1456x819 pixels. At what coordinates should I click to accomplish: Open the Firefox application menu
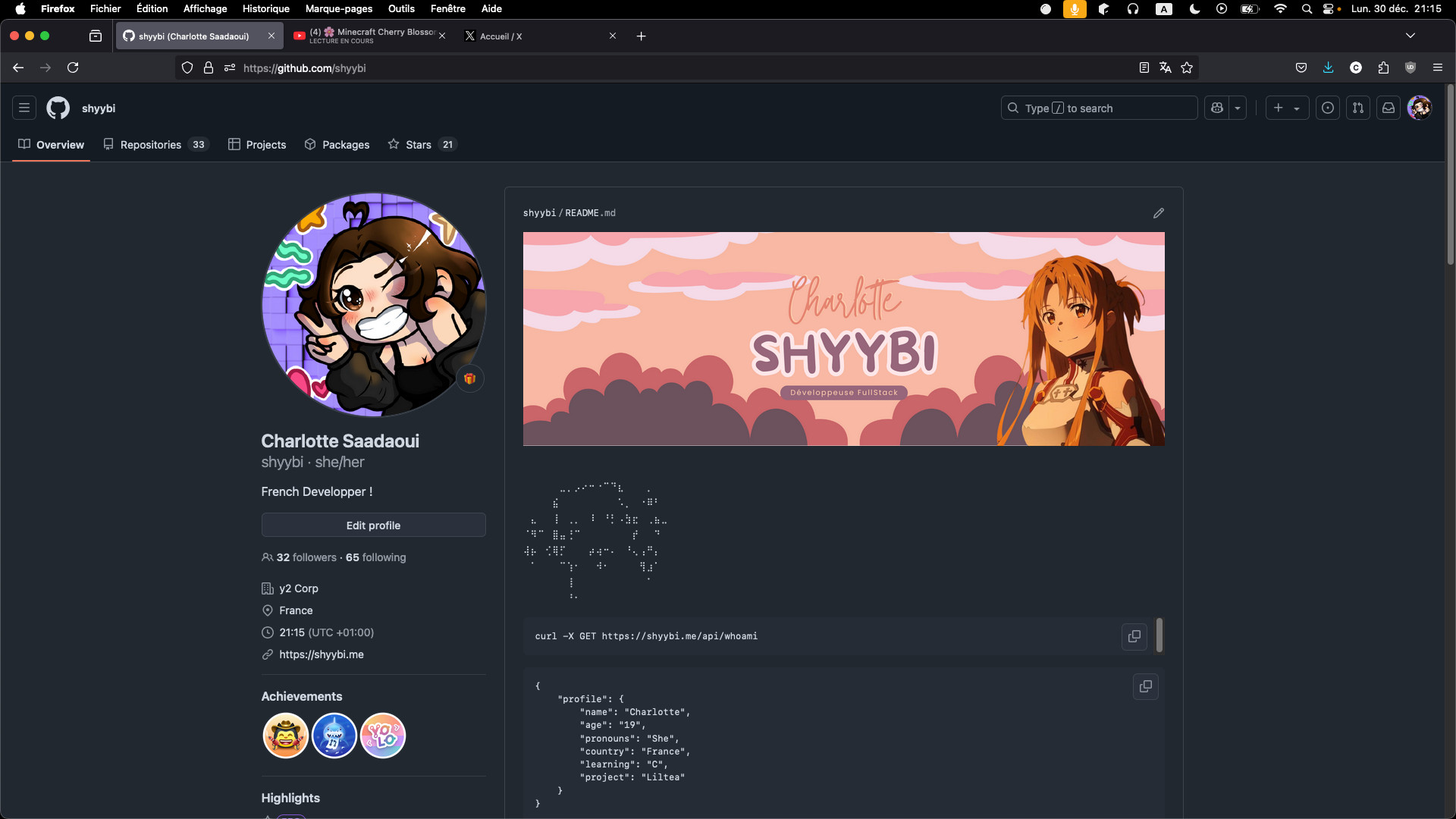pyautogui.click(x=1438, y=68)
